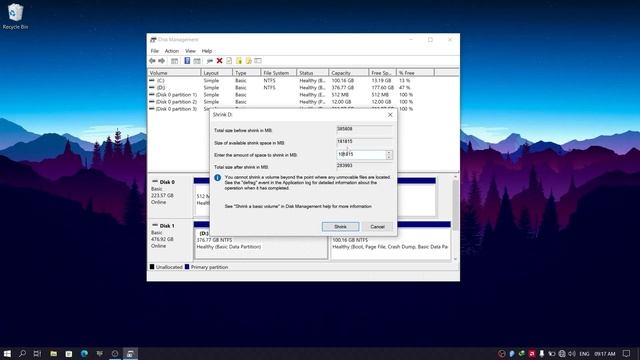This screenshot has width=640, height=360.
Task: Click the first yellow toolbar icon
Action: point(239,61)
